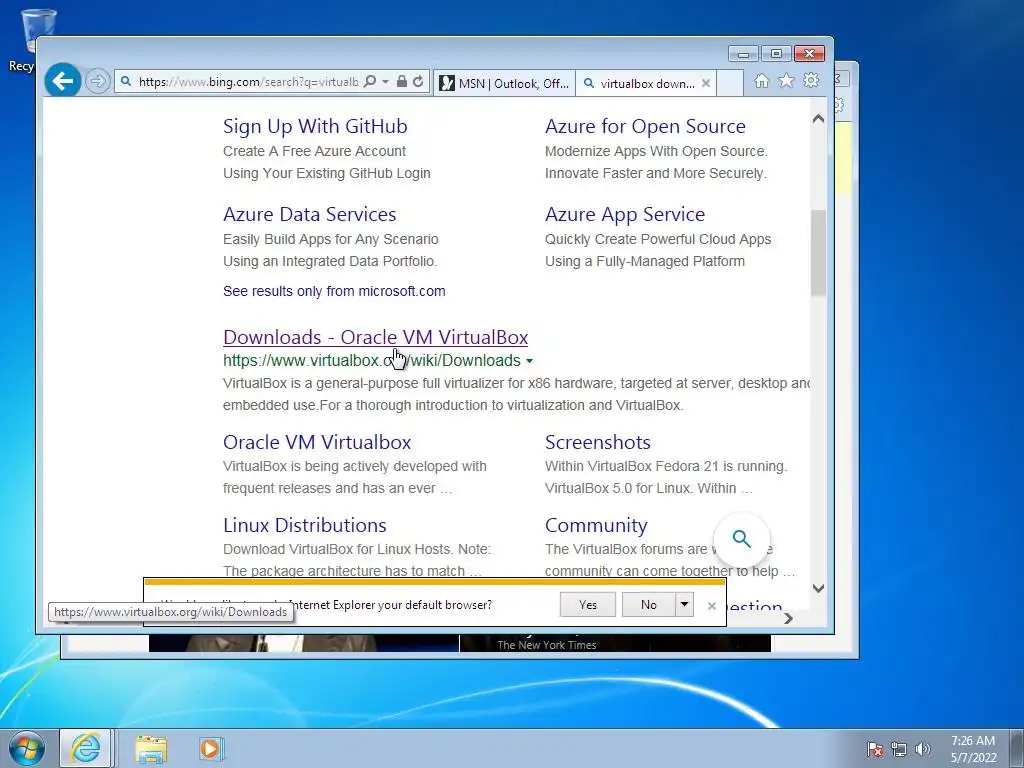Open the Sign Up With GitHub link
1024x768 pixels.
click(315, 126)
